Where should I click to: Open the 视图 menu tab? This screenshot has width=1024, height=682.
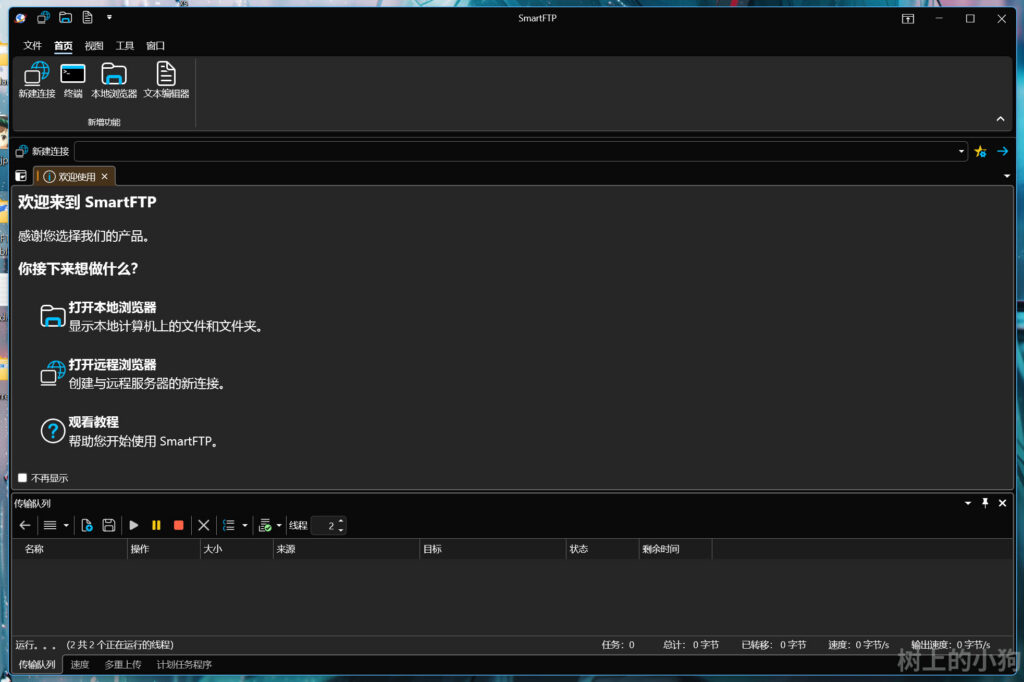(94, 46)
